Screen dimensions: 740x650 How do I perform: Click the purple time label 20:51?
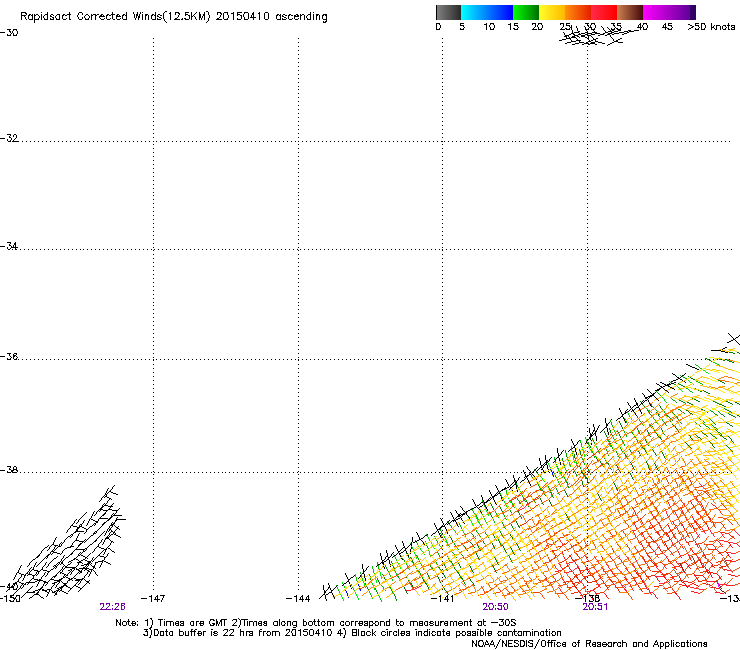(595, 607)
